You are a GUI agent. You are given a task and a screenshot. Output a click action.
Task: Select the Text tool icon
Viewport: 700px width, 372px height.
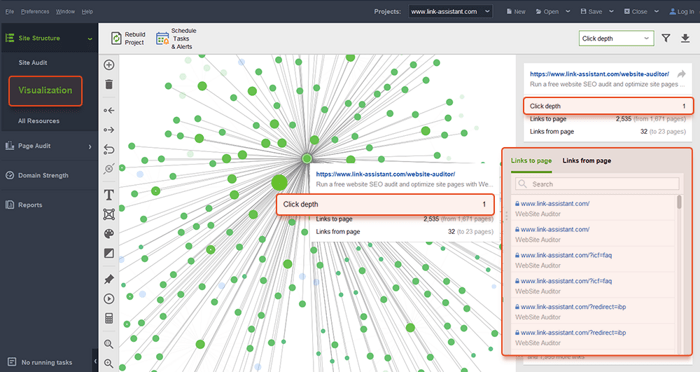click(x=109, y=195)
